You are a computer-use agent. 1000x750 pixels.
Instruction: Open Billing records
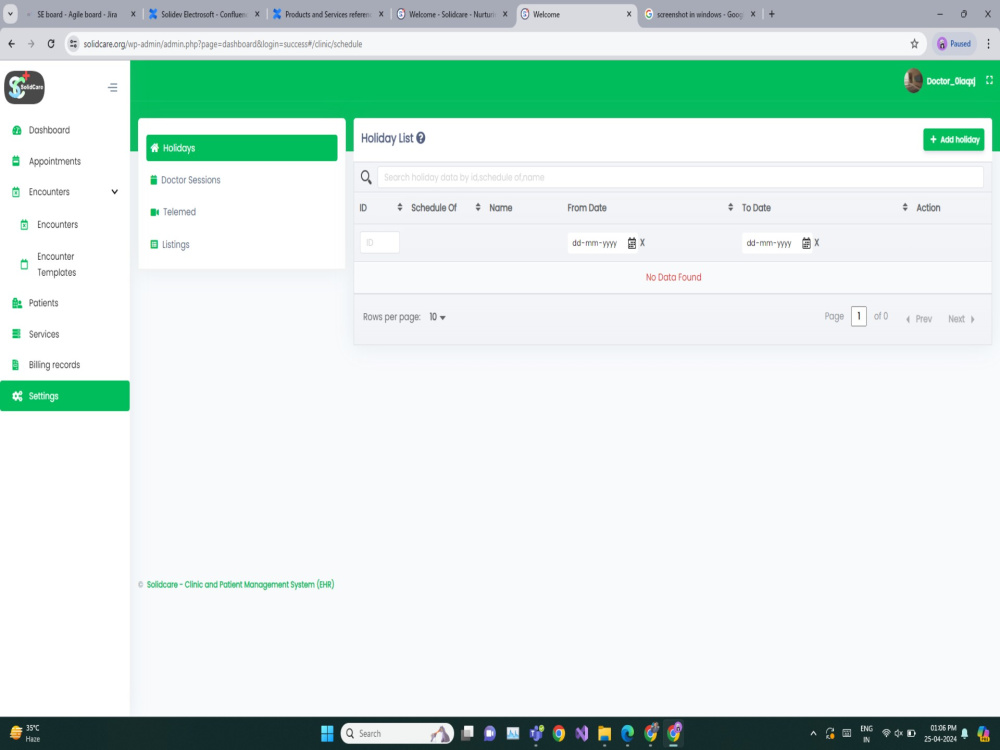54,365
